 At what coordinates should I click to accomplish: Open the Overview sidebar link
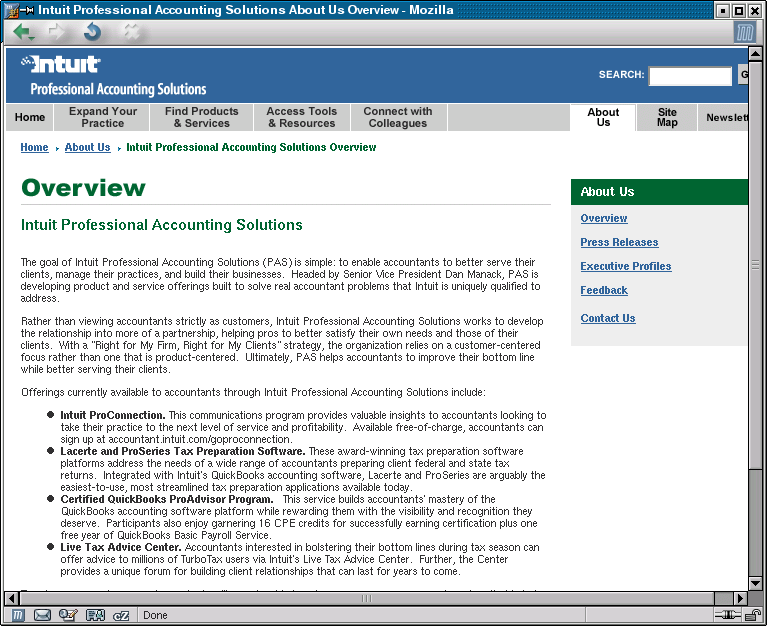(604, 218)
